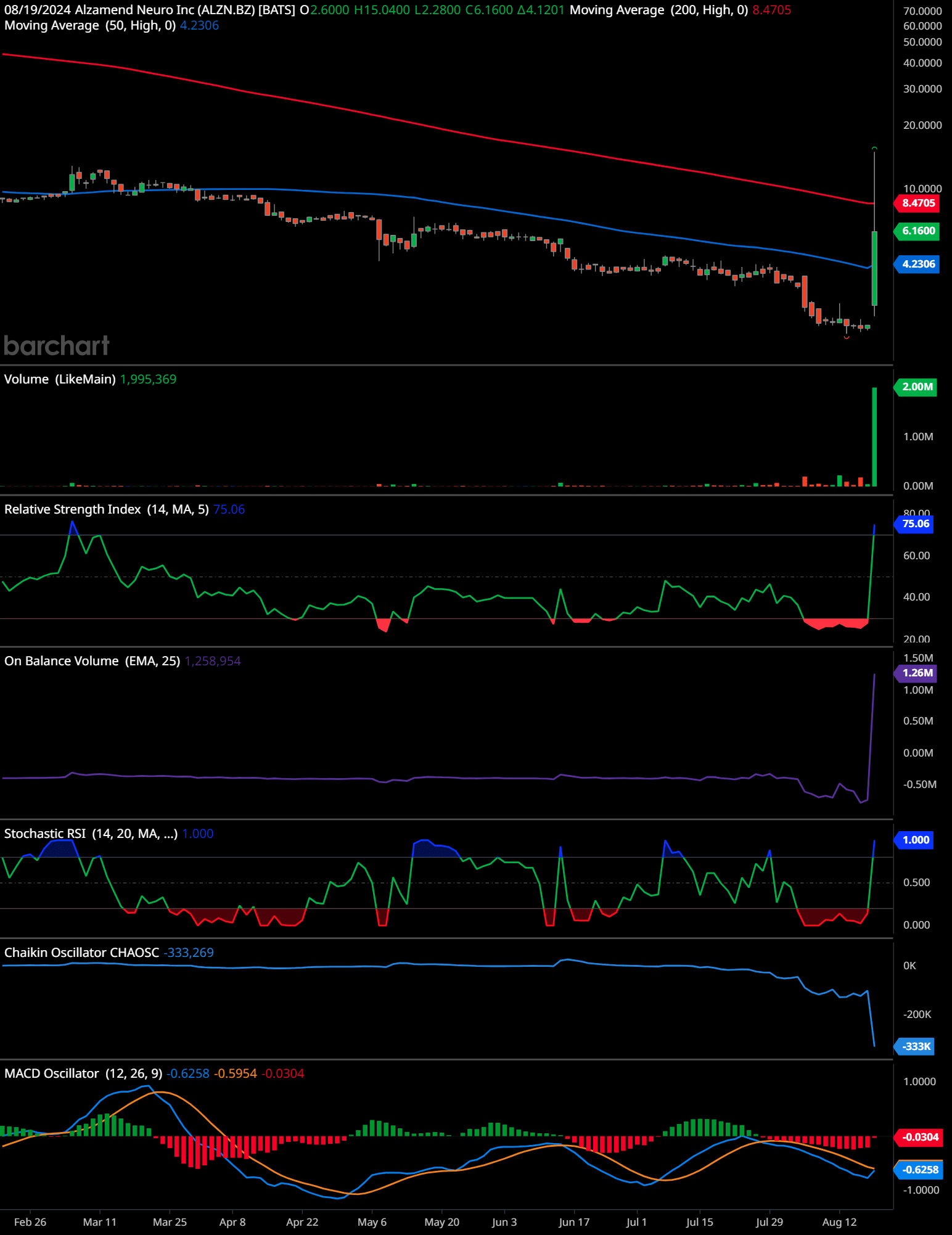Click the RSI value tag 75.06
The width and height of the screenshot is (952, 1235).
click(x=914, y=524)
